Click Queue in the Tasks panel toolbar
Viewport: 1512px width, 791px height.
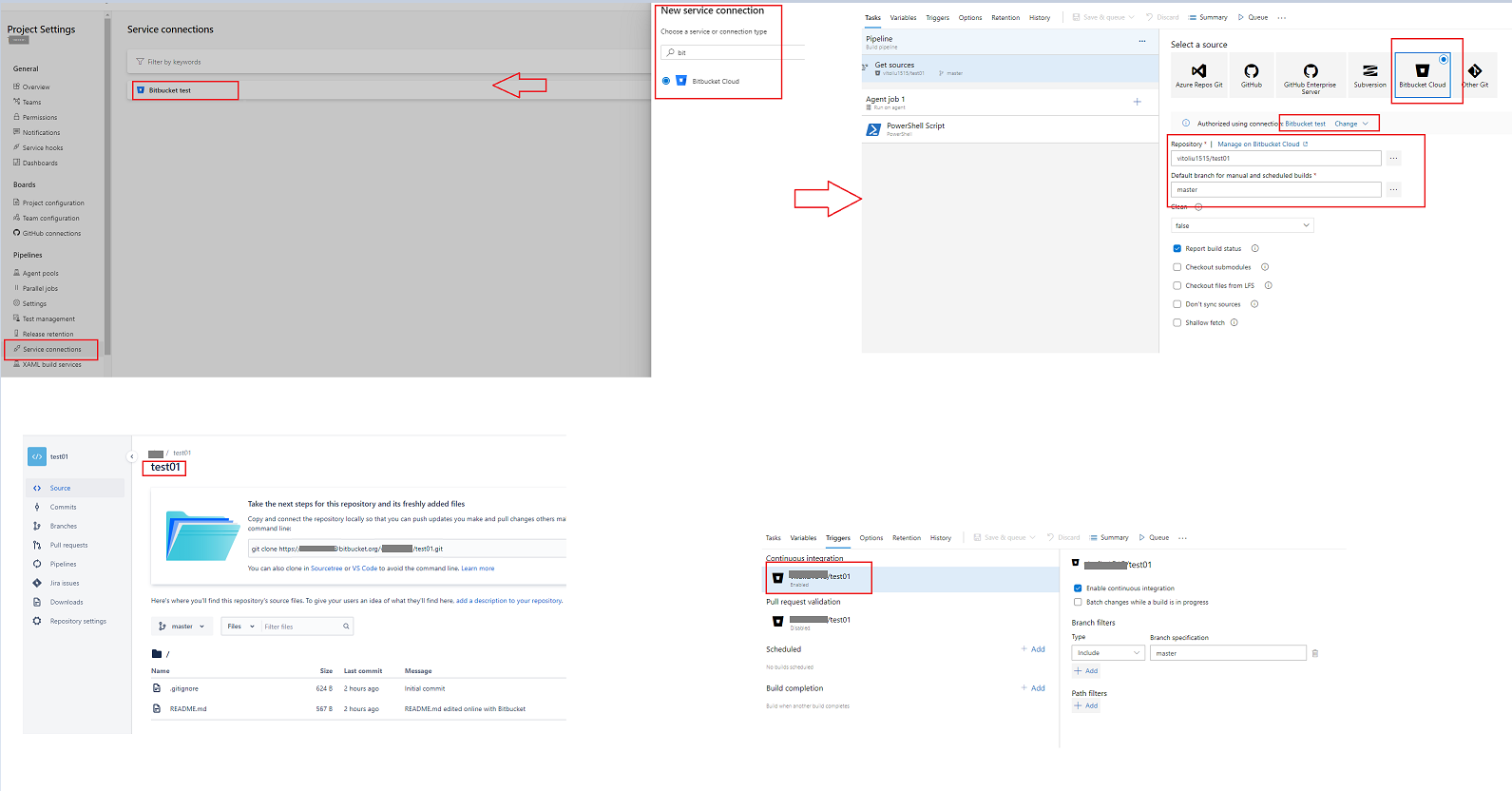point(1253,17)
